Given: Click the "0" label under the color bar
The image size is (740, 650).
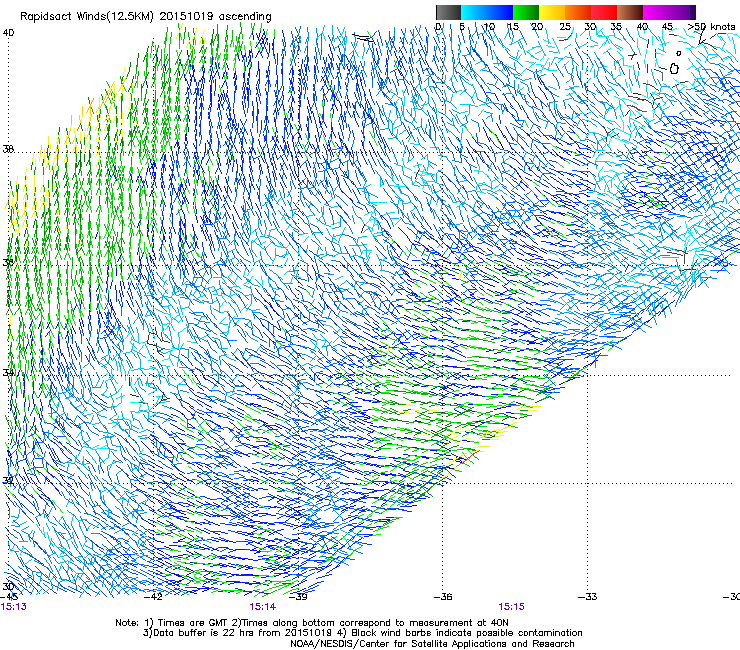Looking at the screenshot, I should click(x=438, y=27).
